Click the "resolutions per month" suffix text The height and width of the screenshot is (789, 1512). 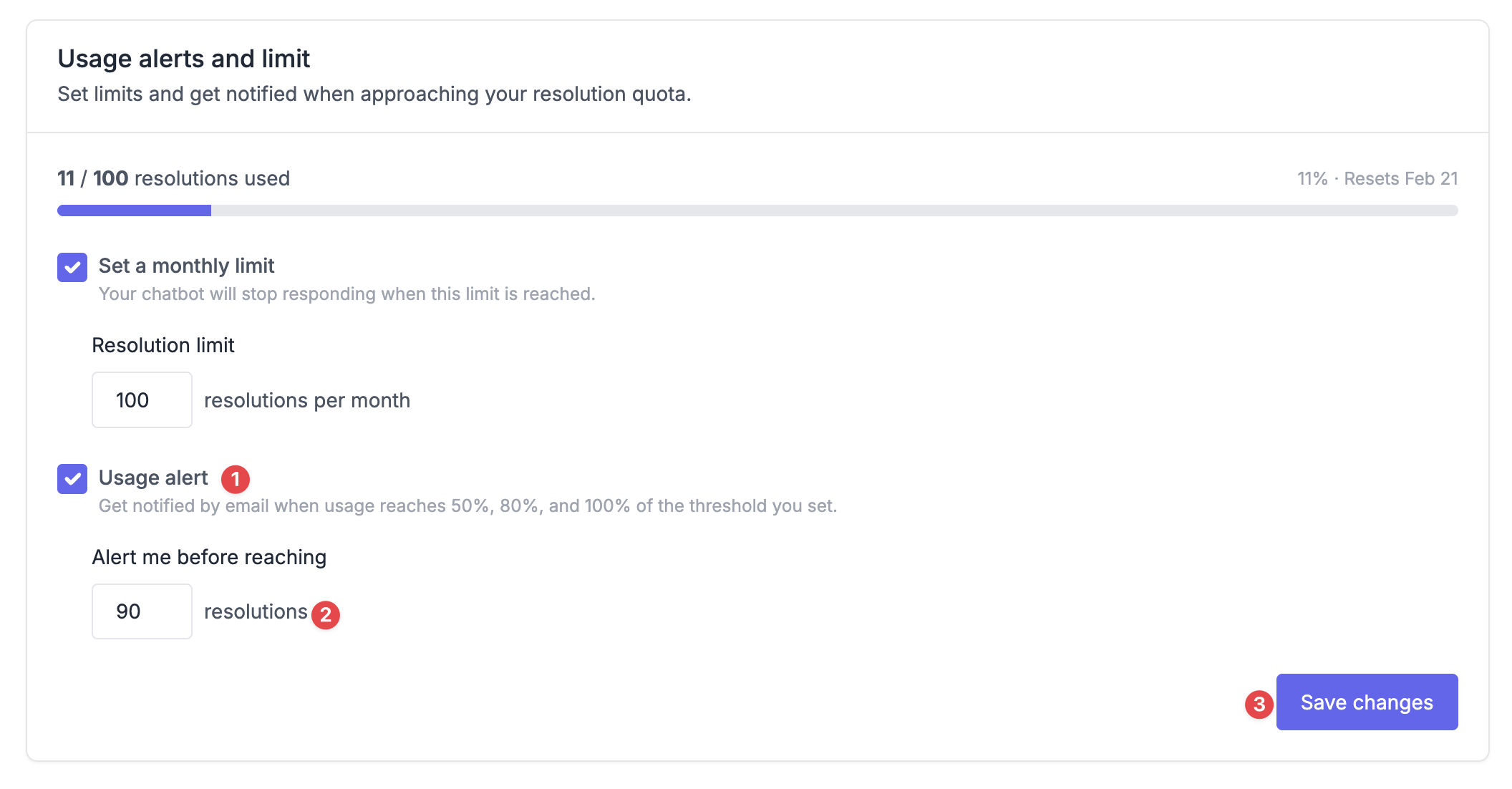[306, 400]
